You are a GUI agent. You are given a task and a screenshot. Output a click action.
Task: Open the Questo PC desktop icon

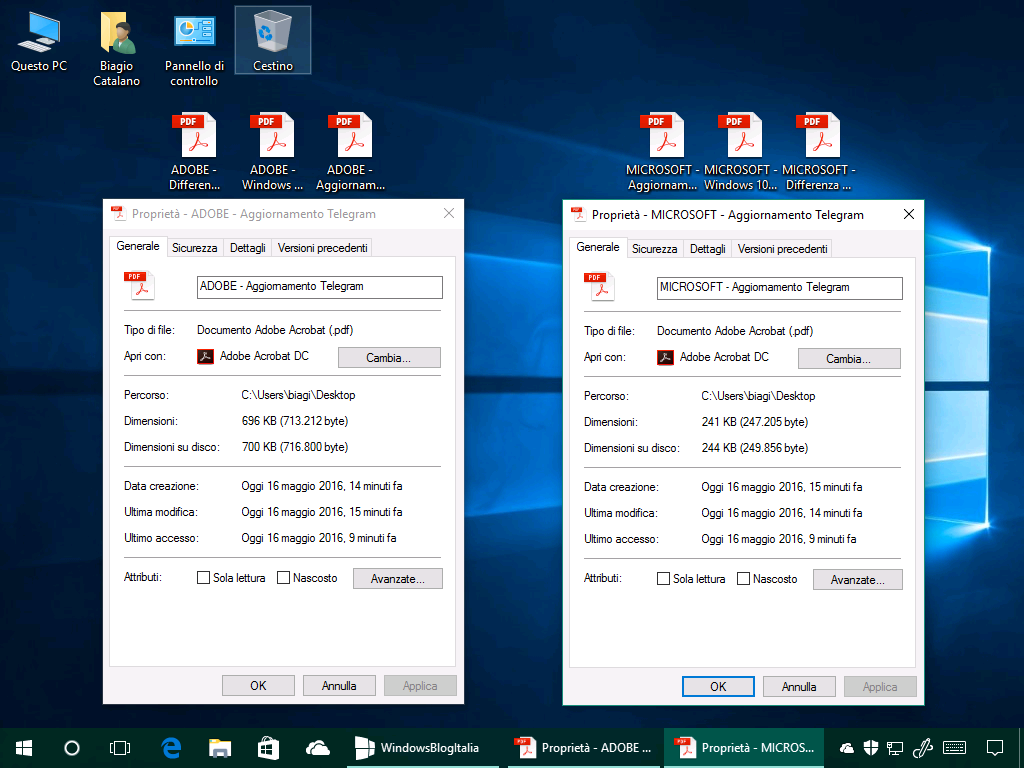coord(39,40)
